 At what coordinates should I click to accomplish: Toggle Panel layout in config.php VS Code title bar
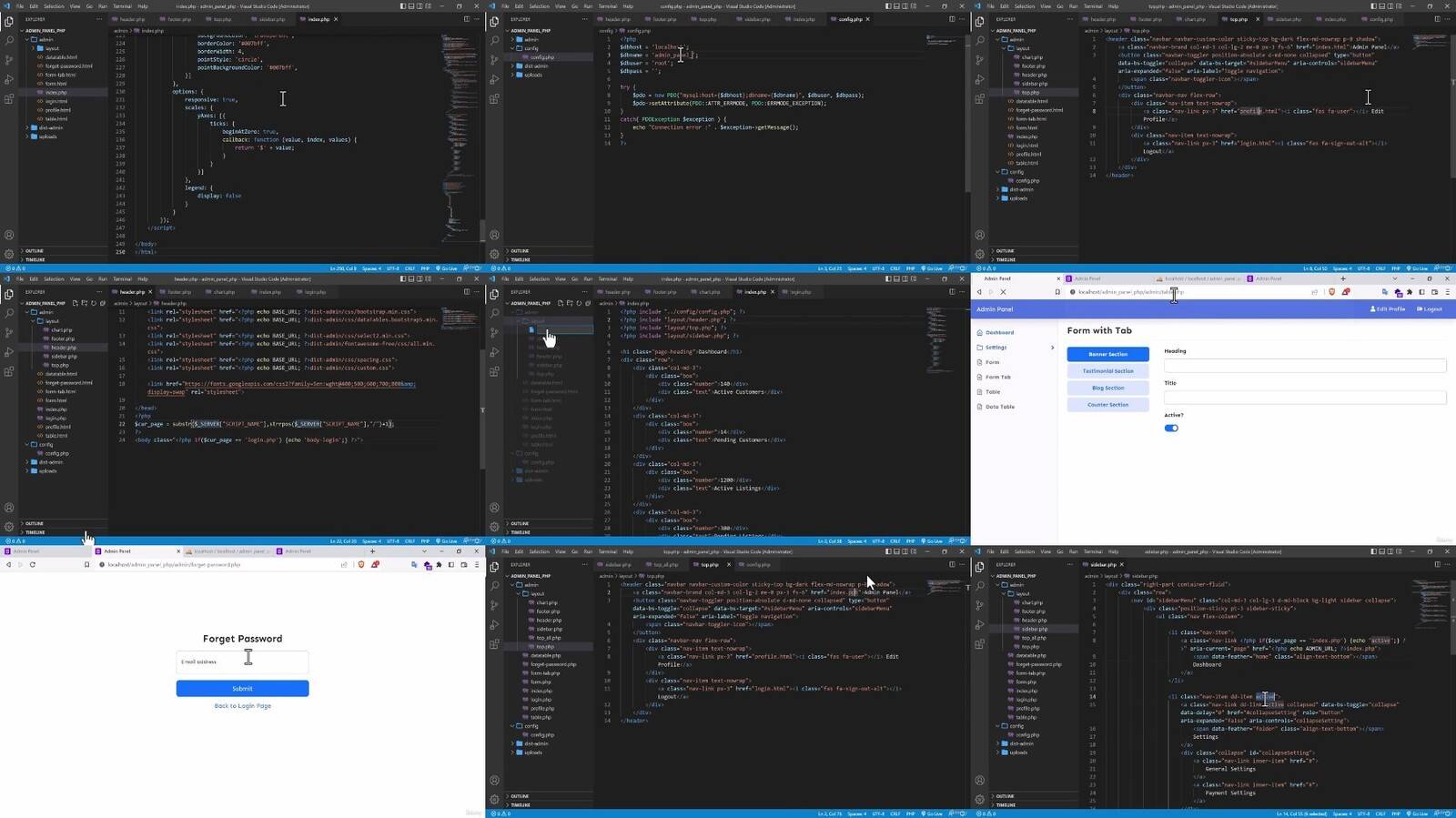896,5
